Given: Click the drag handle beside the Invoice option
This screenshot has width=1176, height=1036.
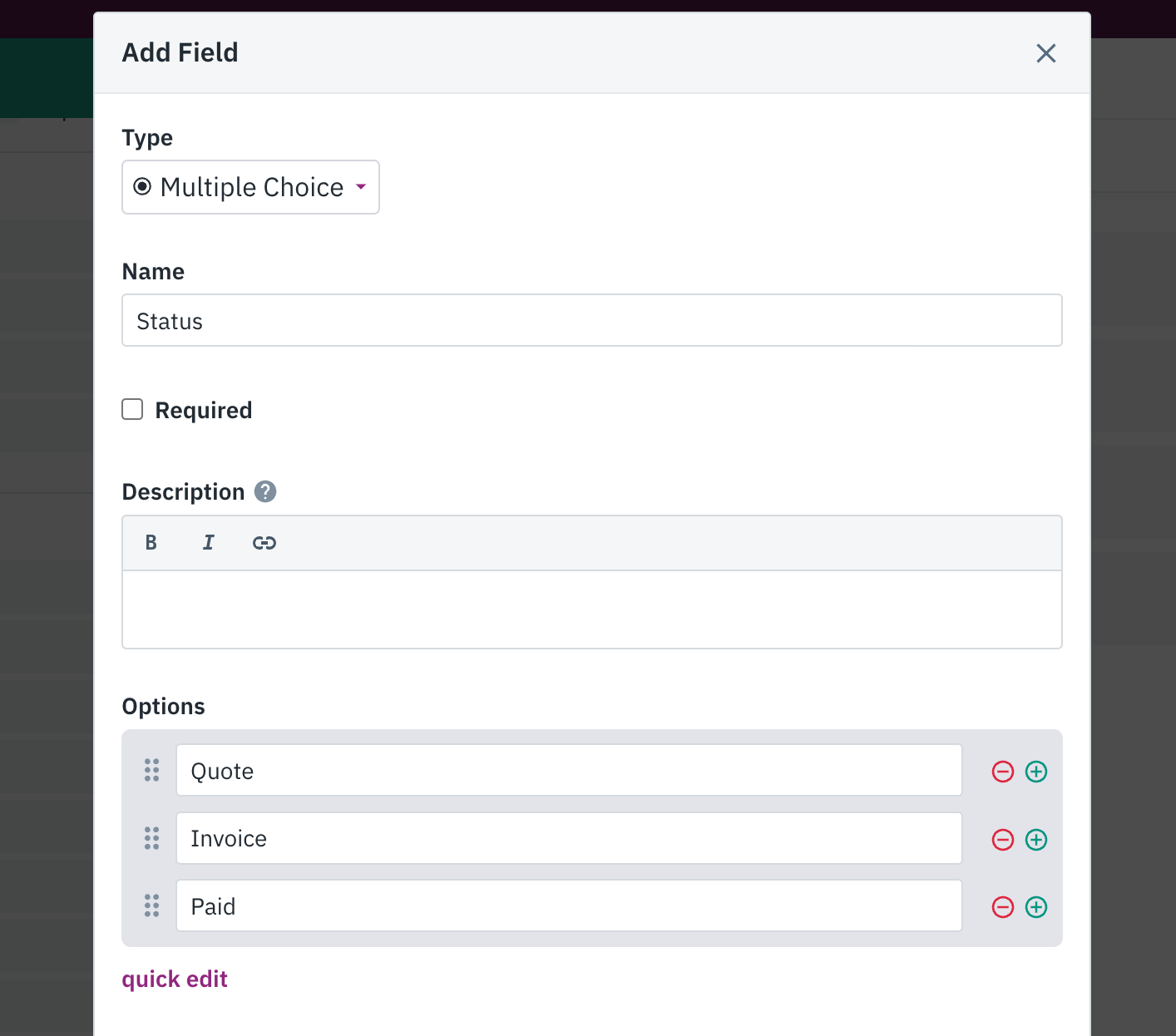Looking at the screenshot, I should [x=151, y=838].
